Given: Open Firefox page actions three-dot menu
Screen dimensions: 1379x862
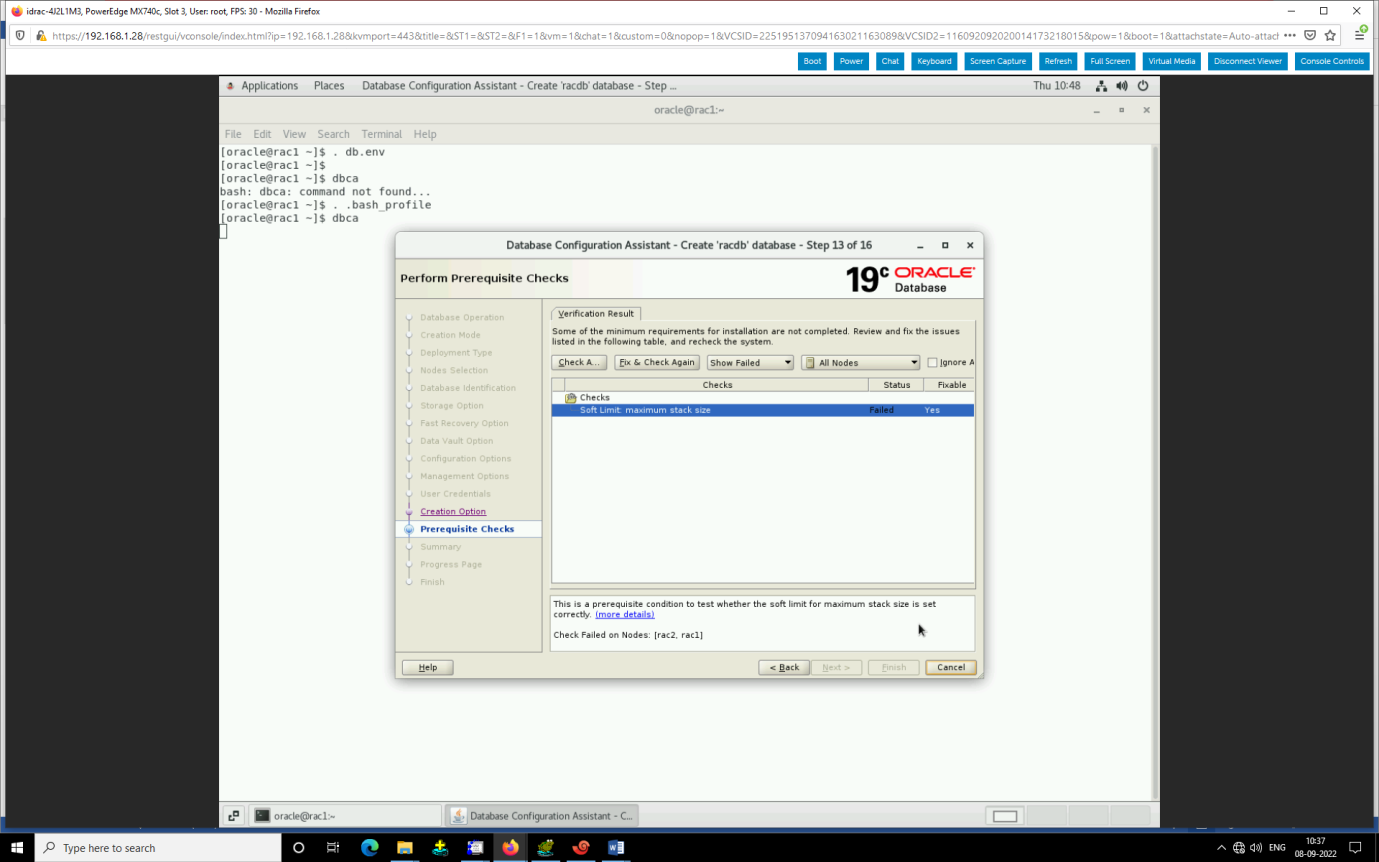Looking at the screenshot, I should [1290, 35].
